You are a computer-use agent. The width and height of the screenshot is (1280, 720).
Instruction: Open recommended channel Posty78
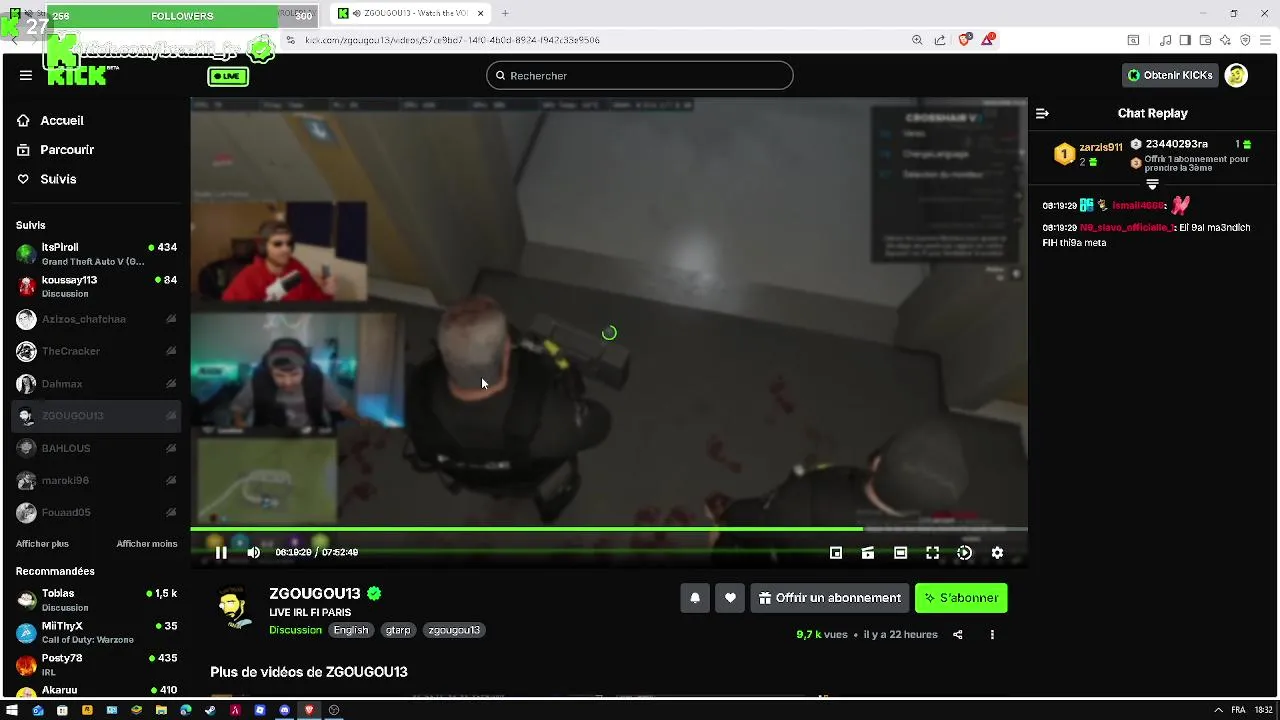tap(96, 664)
